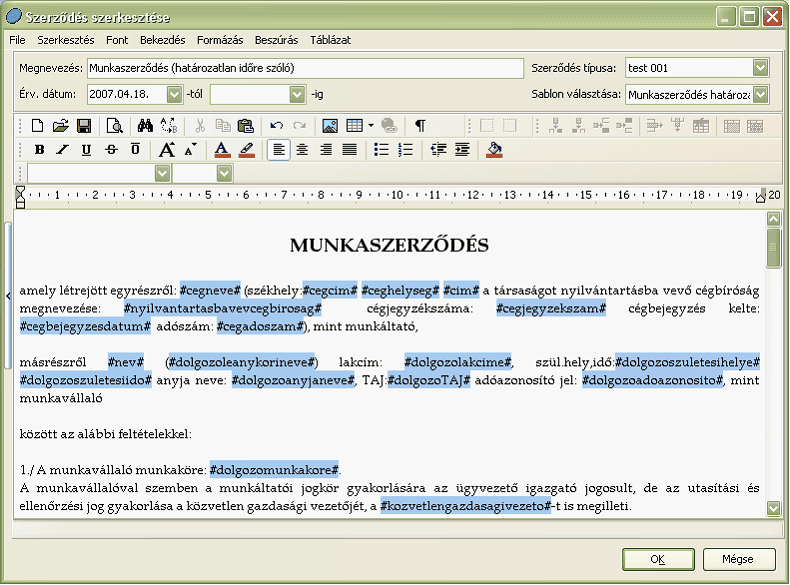Toggle Overline formatting
Image resolution: width=790 pixels, height=585 pixels.
click(135, 150)
